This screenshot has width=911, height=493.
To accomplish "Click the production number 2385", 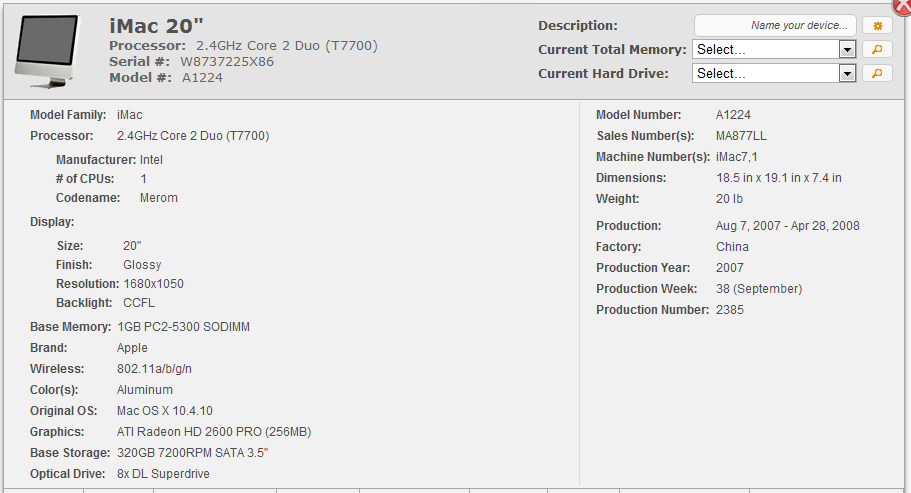I will tap(730, 310).
